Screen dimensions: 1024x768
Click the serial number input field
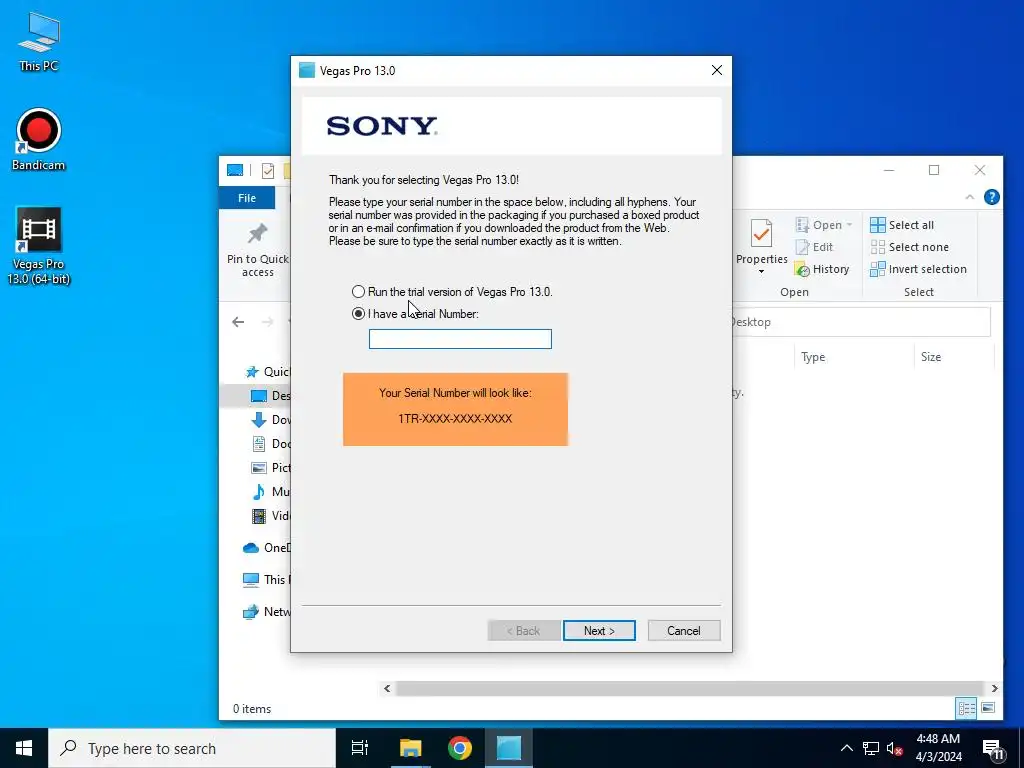tap(460, 339)
